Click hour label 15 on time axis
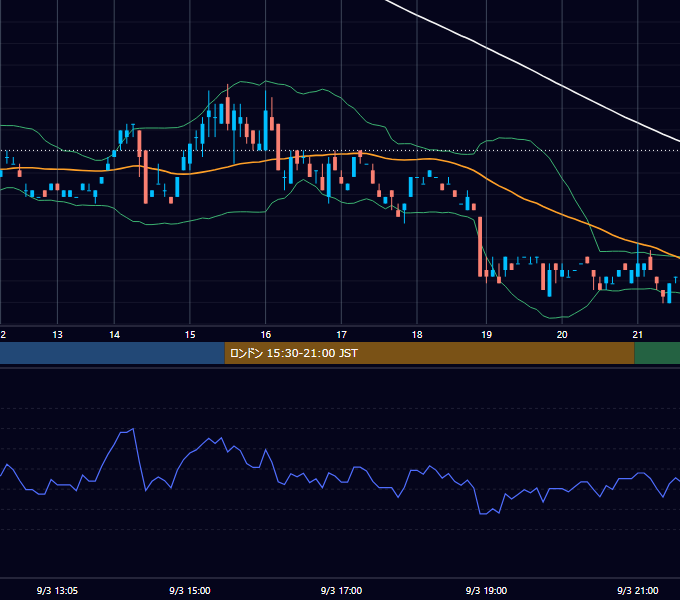The image size is (680, 600). [190, 335]
